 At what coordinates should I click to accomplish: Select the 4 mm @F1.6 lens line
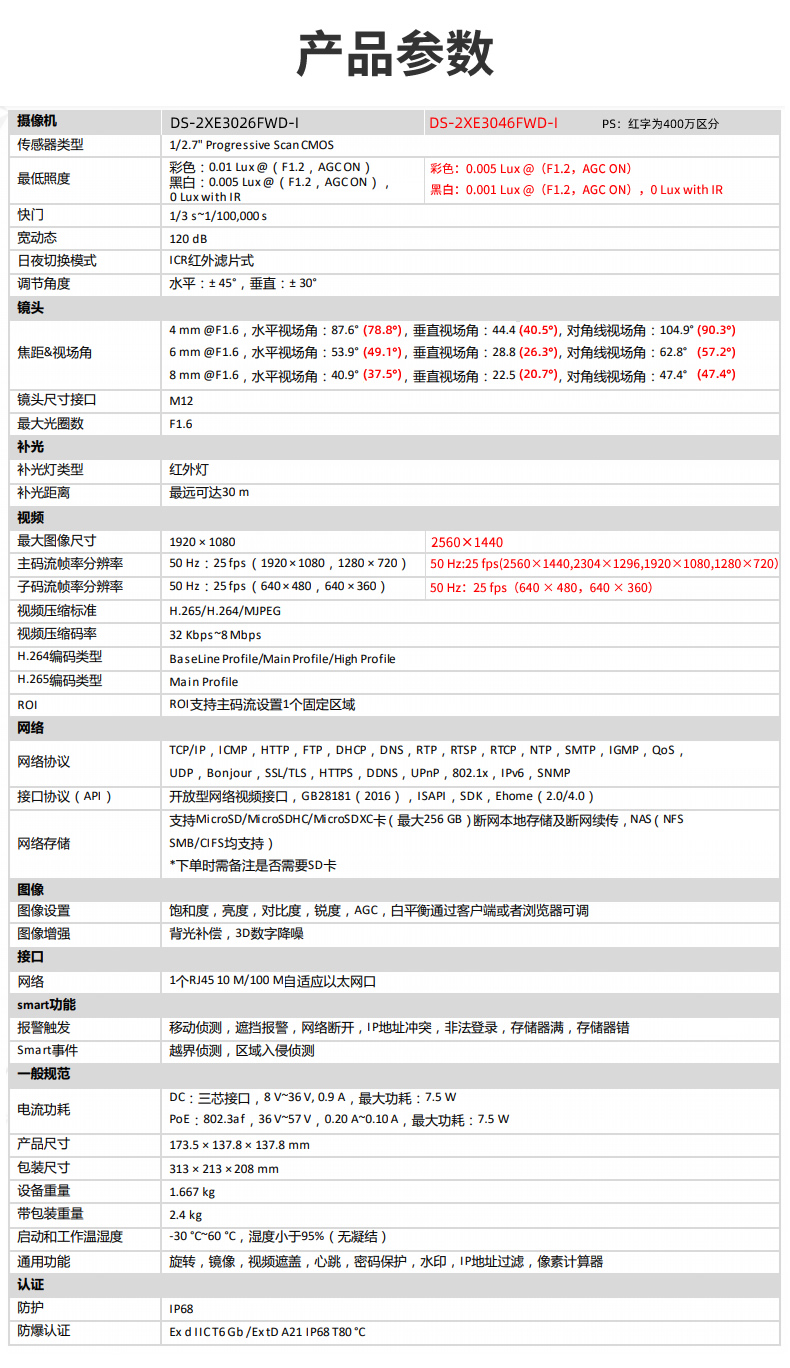(452, 330)
